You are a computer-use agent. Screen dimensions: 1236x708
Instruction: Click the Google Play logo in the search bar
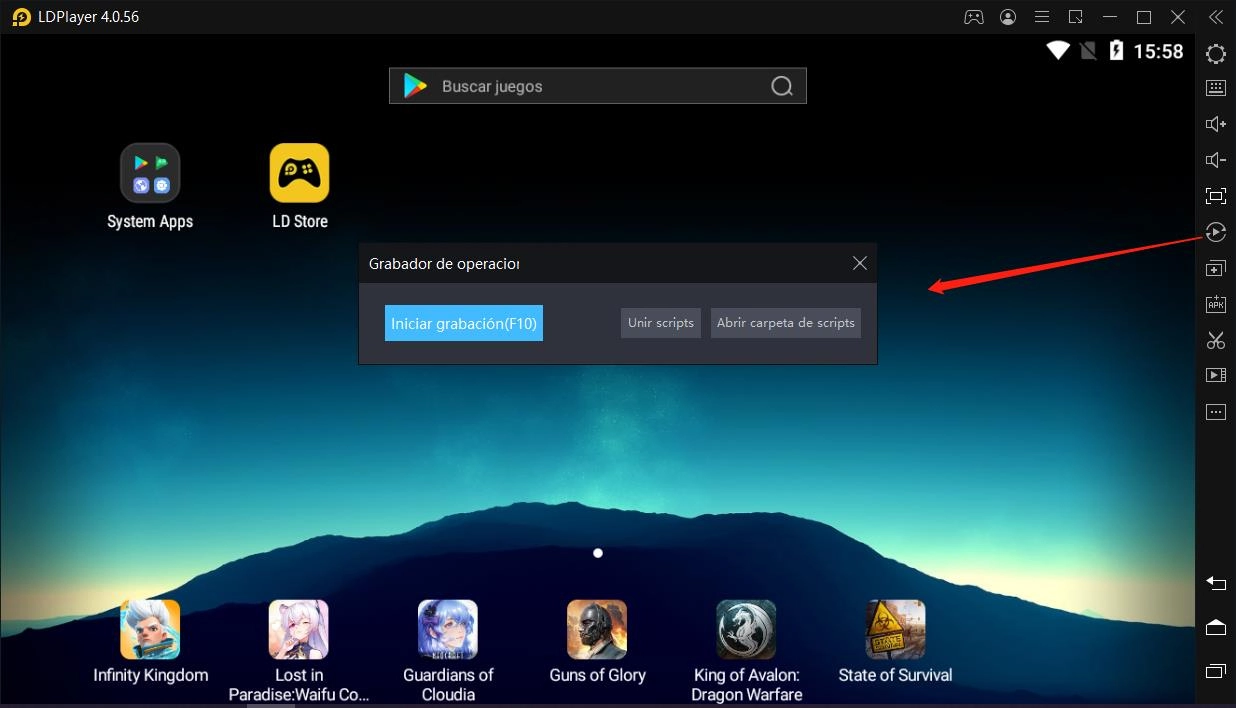tap(415, 86)
